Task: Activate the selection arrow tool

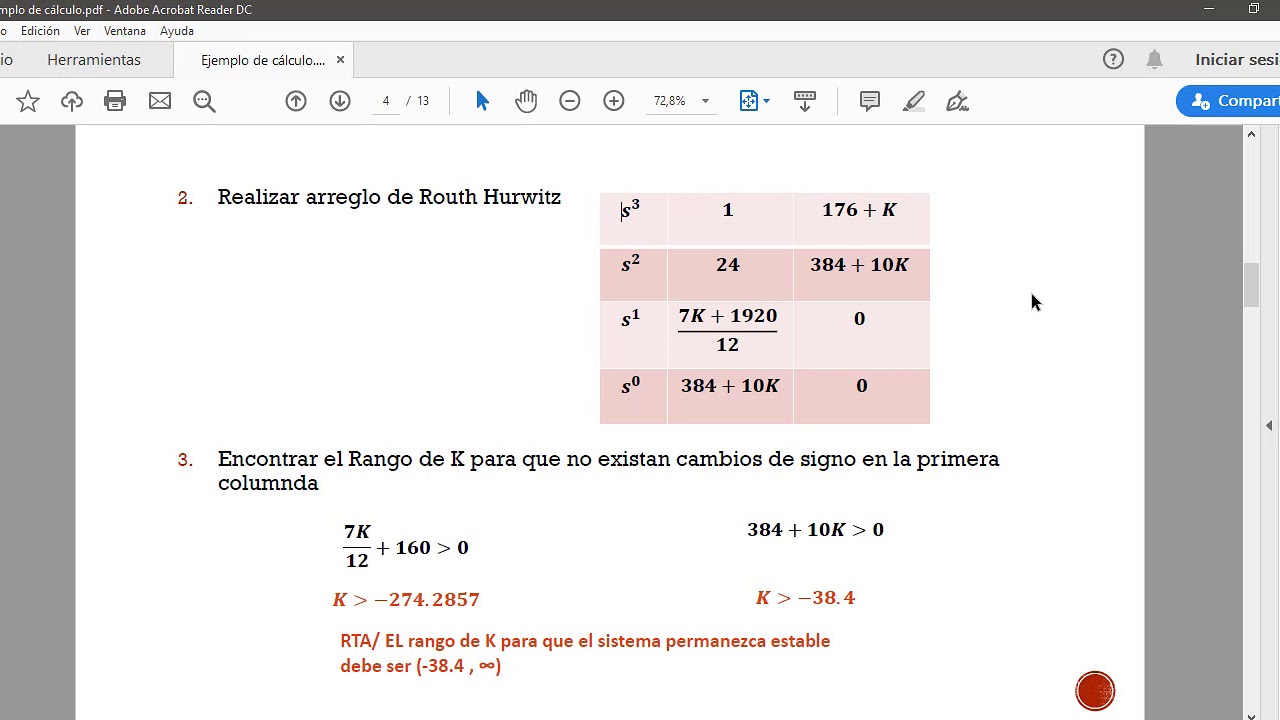Action: coord(482,101)
